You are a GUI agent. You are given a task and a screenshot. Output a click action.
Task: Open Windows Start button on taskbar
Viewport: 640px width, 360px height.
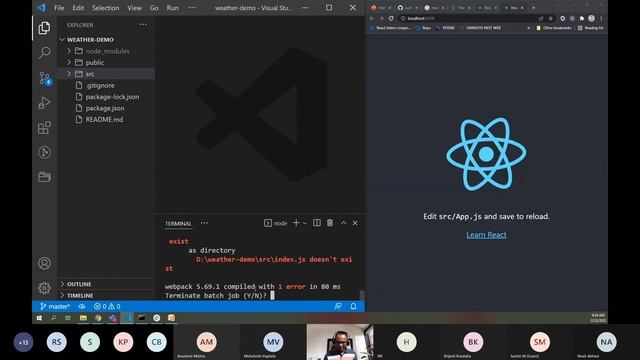(39, 318)
